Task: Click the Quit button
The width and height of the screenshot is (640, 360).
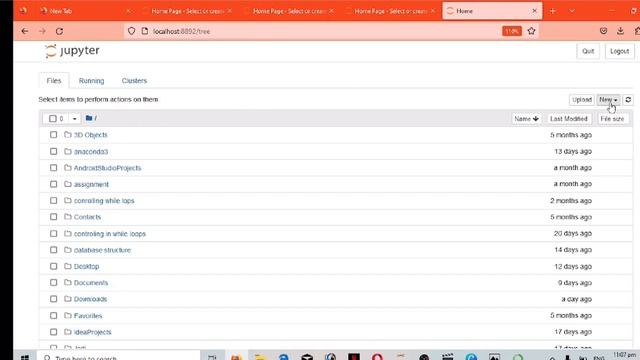Action: (588, 51)
